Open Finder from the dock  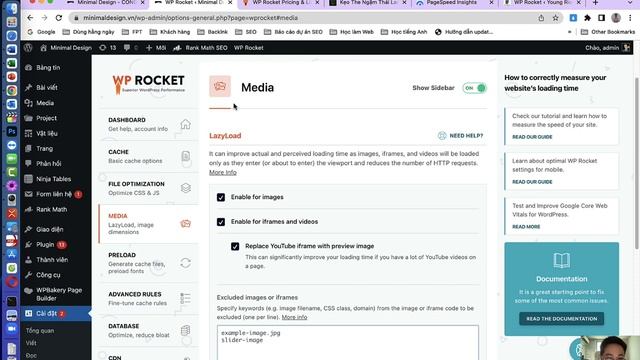pyautogui.click(x=11, y=8)
